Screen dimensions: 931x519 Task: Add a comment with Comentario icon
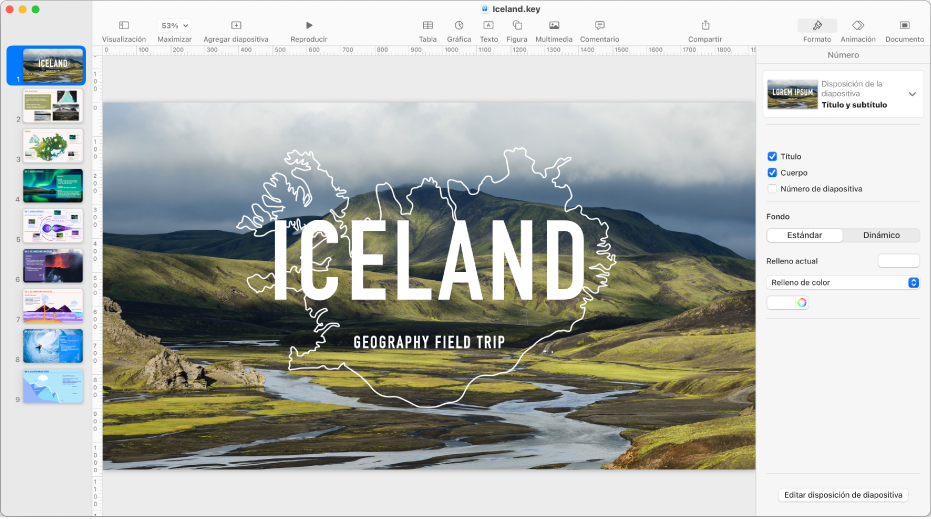point(600,26)
